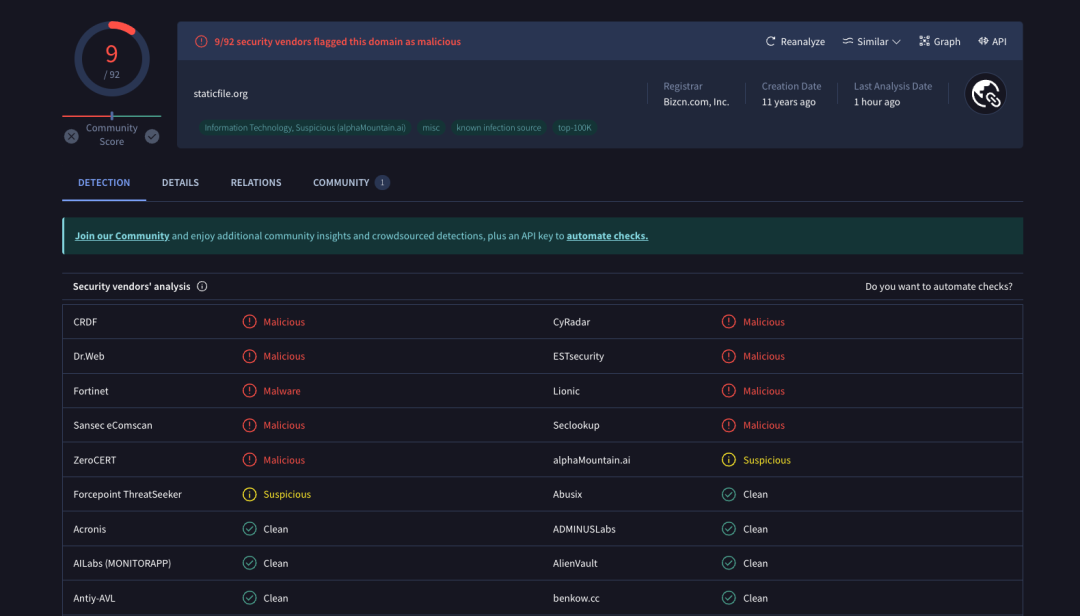Viewport: 1080px width, 616px height.
Task: Click the malware alert icon for Fortinet
Action: [x=249, y=391]
